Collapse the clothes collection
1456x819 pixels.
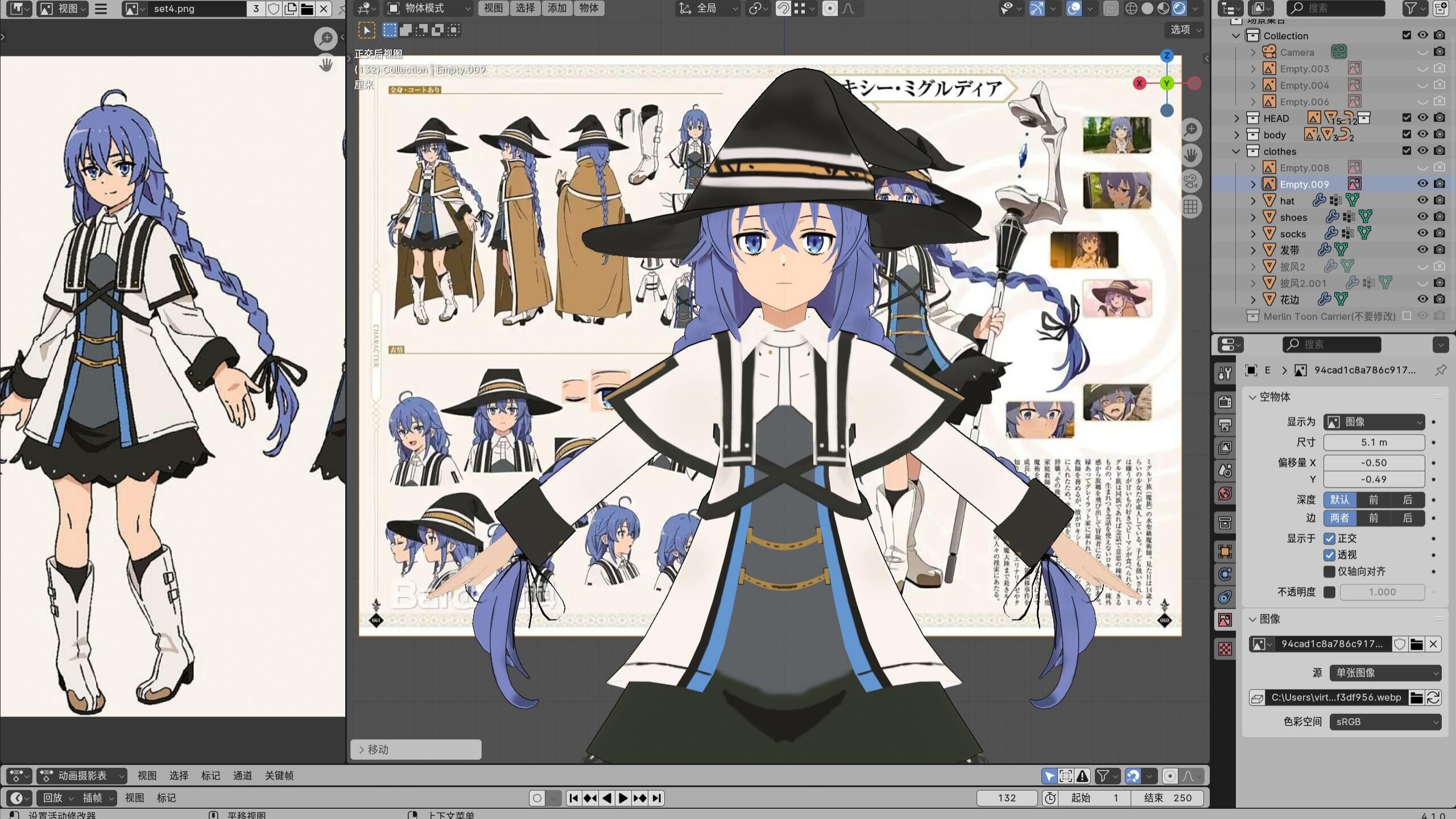1236,151
